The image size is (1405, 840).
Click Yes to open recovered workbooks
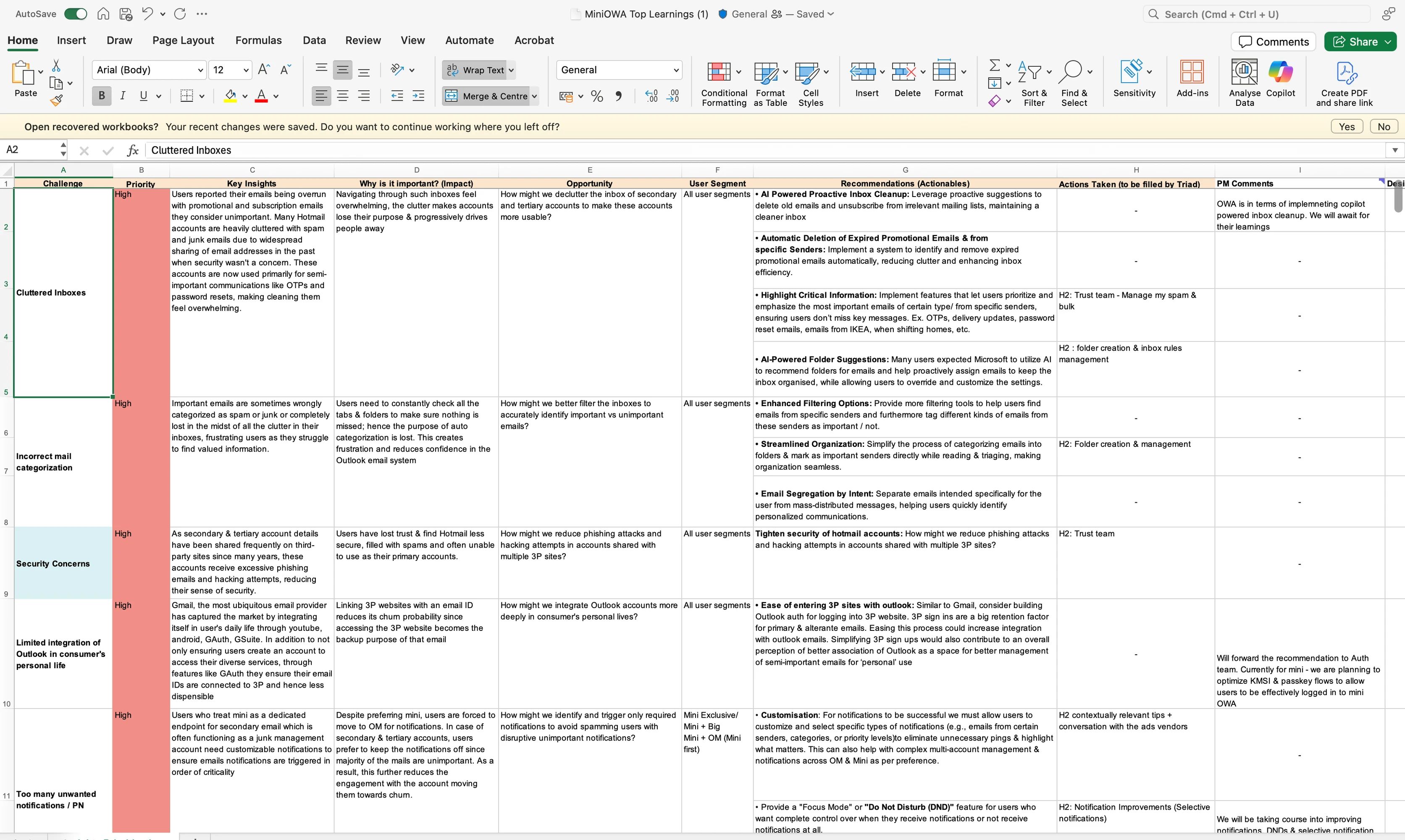click(1347, 126)
